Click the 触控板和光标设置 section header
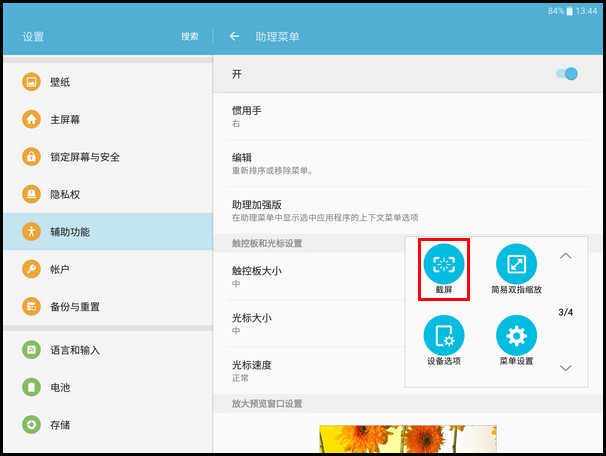Viewport: 606px width, 456px height. coord(267,243)
